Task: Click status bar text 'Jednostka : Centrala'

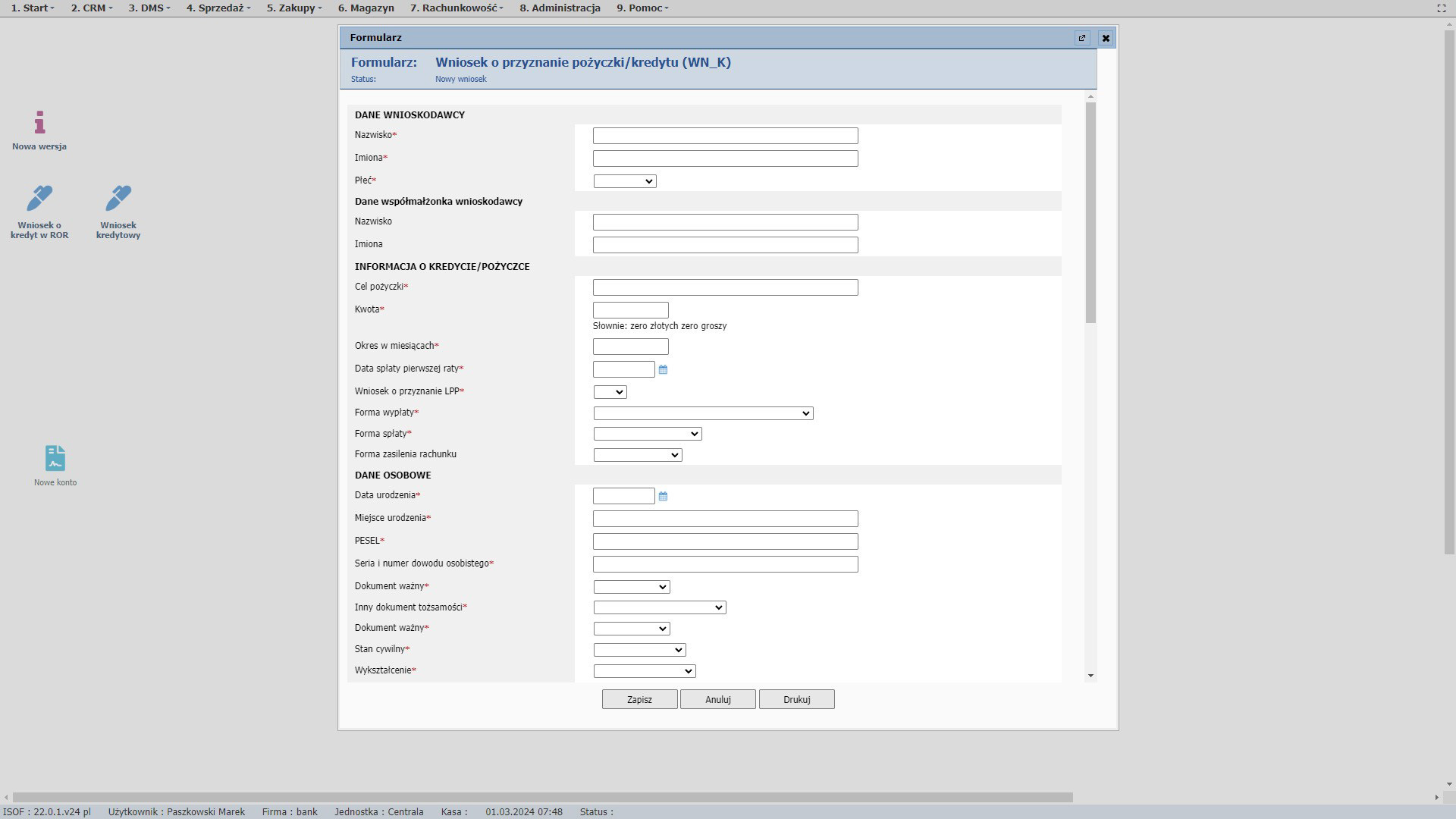Action: pyautogui.click(x=379, y=812)
